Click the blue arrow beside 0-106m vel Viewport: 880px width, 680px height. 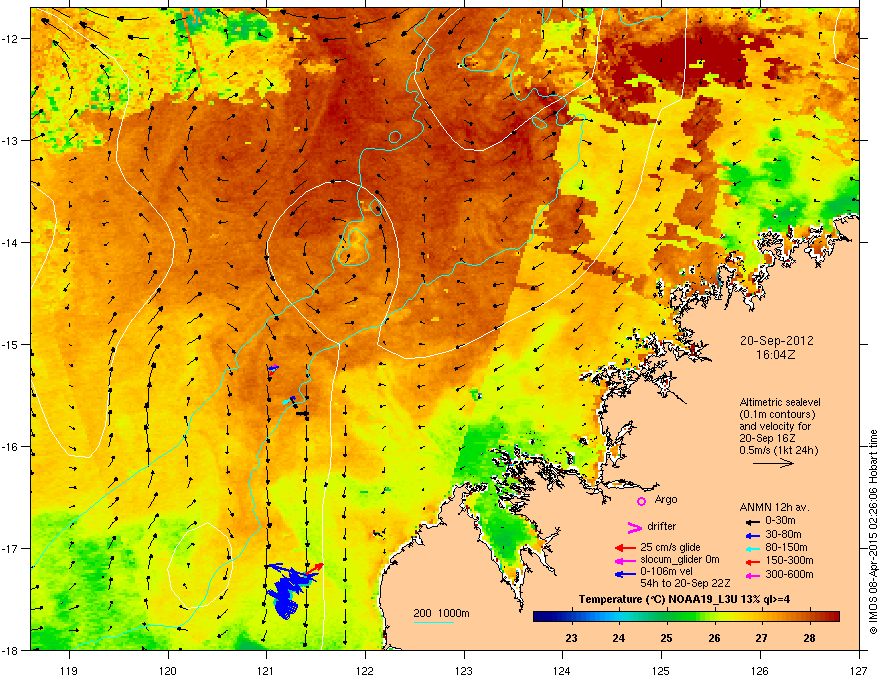point(625,574)
